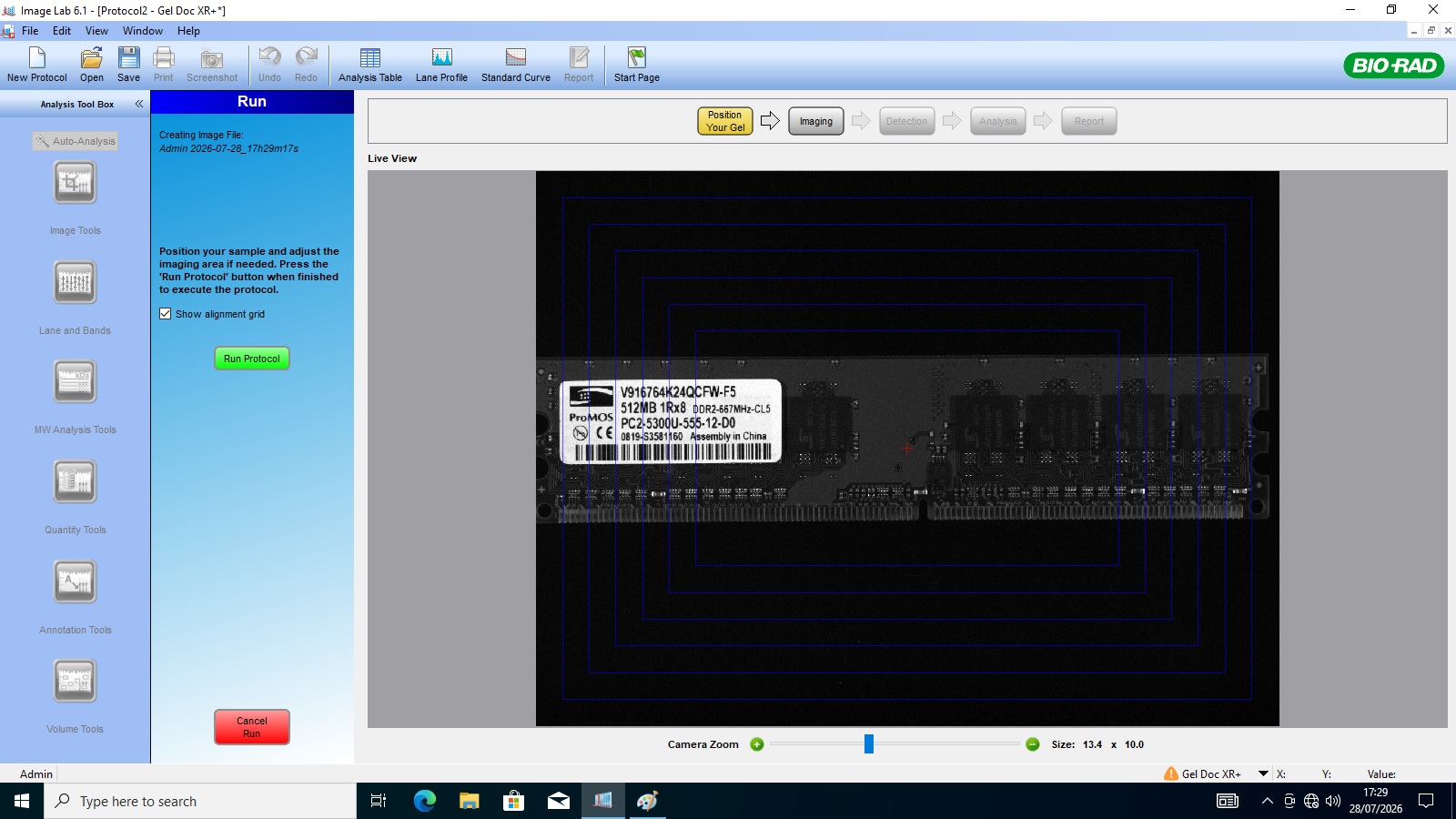The image size is (1456, 819).
Task: Click the Imaging workflow step
Action: 816,121
